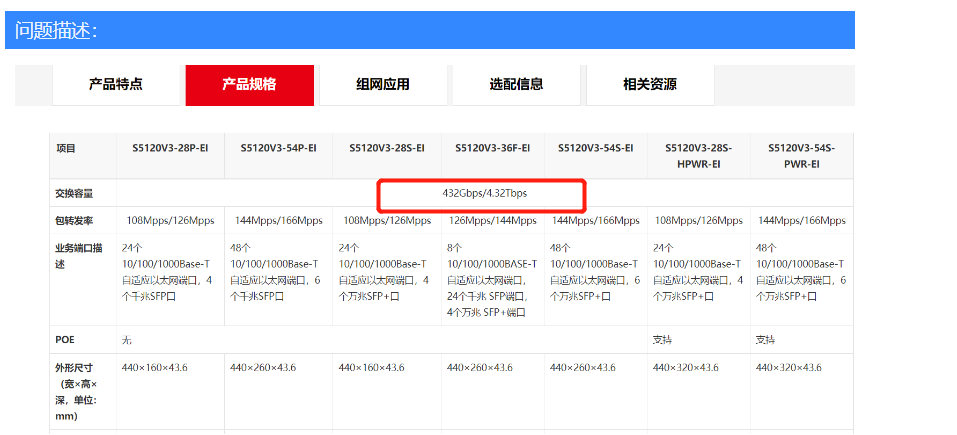Click the POE value 无
This screenshot has height=435, width=957.
click(127, 340)
